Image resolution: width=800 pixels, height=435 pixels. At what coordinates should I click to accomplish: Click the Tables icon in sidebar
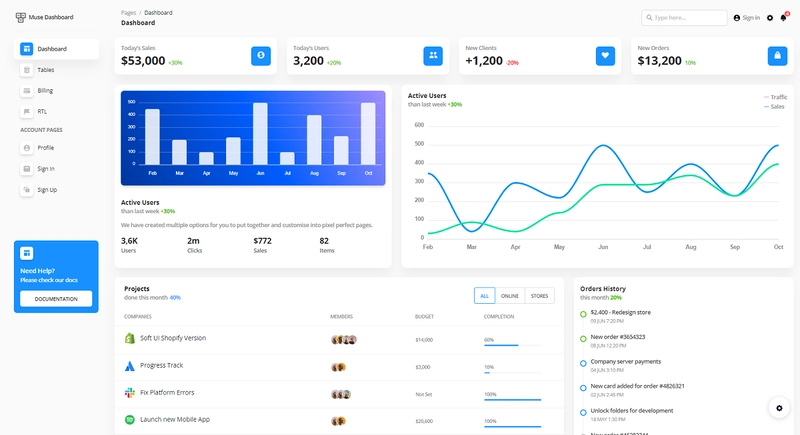(x=27, y=70)
